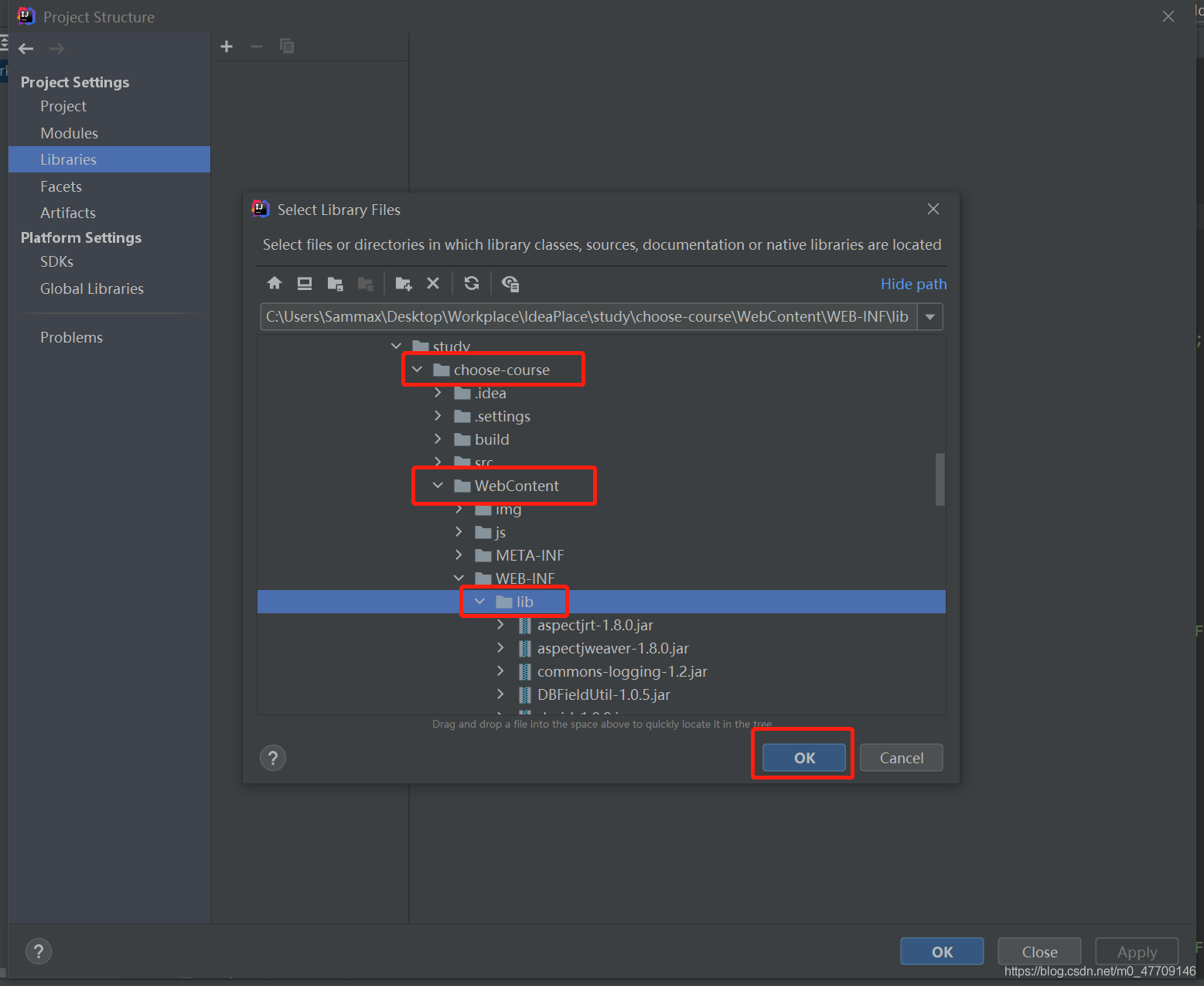The height and width of the screenshot is (986, 1204).
Task: Collapse the WebContent folder
Action: click(438, 486)
